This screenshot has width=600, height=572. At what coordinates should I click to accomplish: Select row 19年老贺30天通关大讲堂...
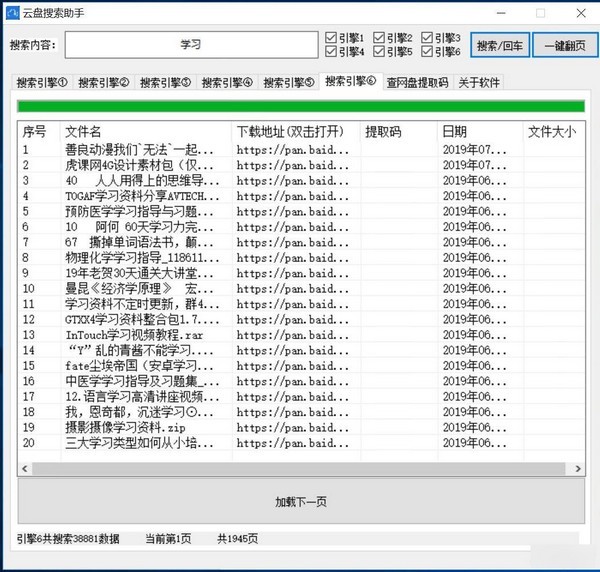[301, 273]
